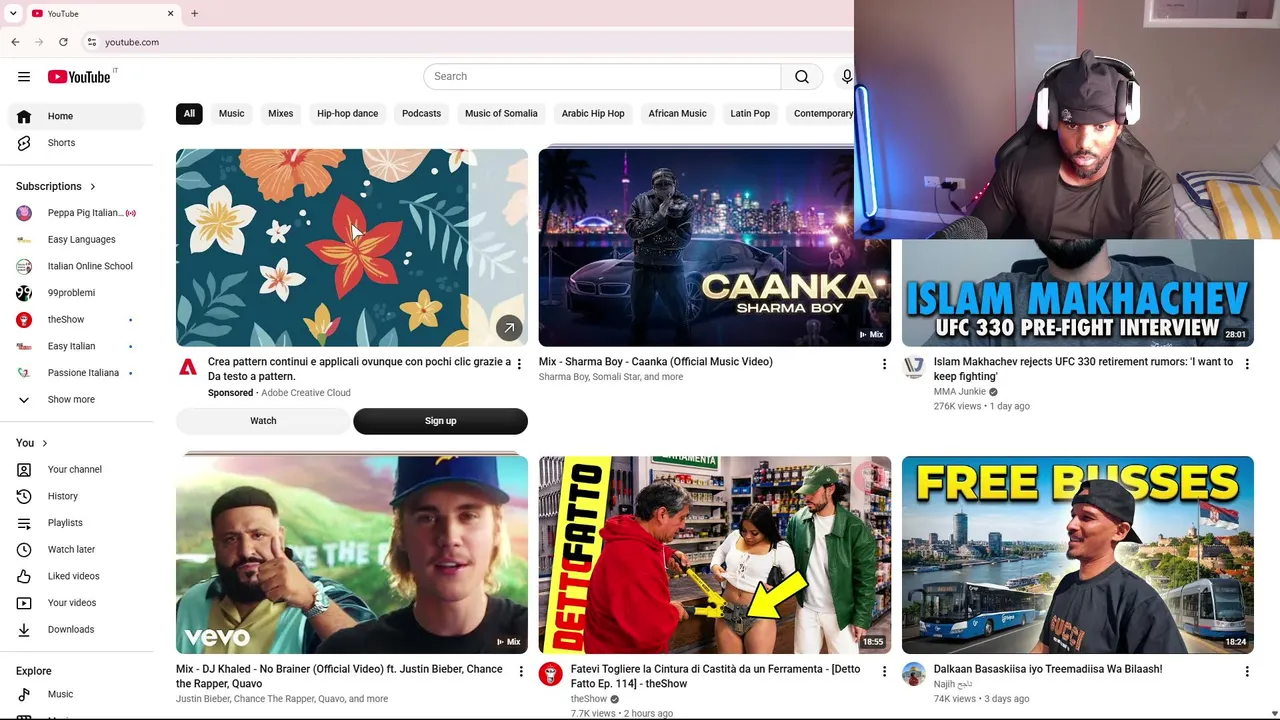Open the hamburger guide menu

tap(24, 77)
